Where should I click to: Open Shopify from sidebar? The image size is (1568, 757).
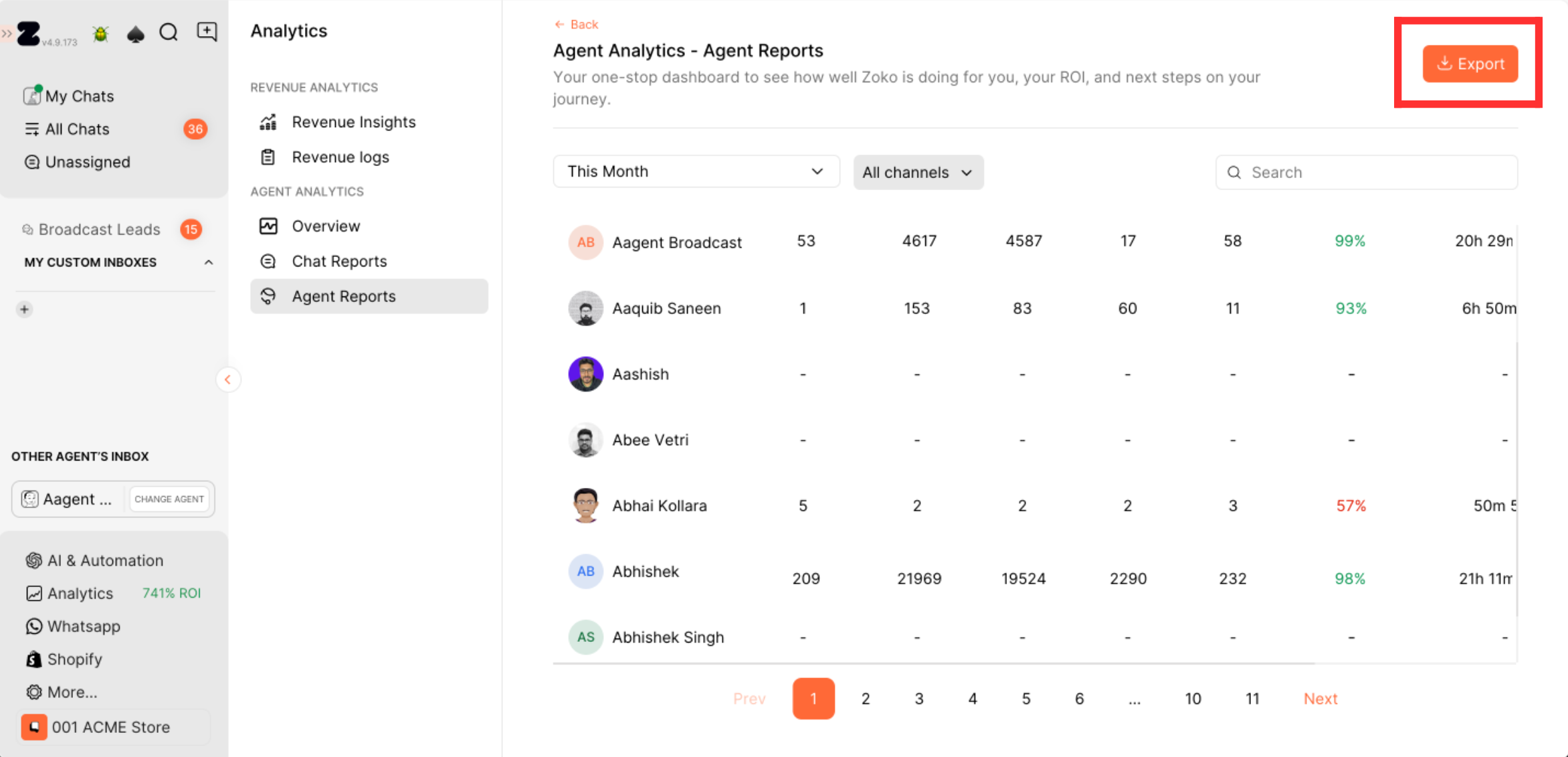[74, 659]
